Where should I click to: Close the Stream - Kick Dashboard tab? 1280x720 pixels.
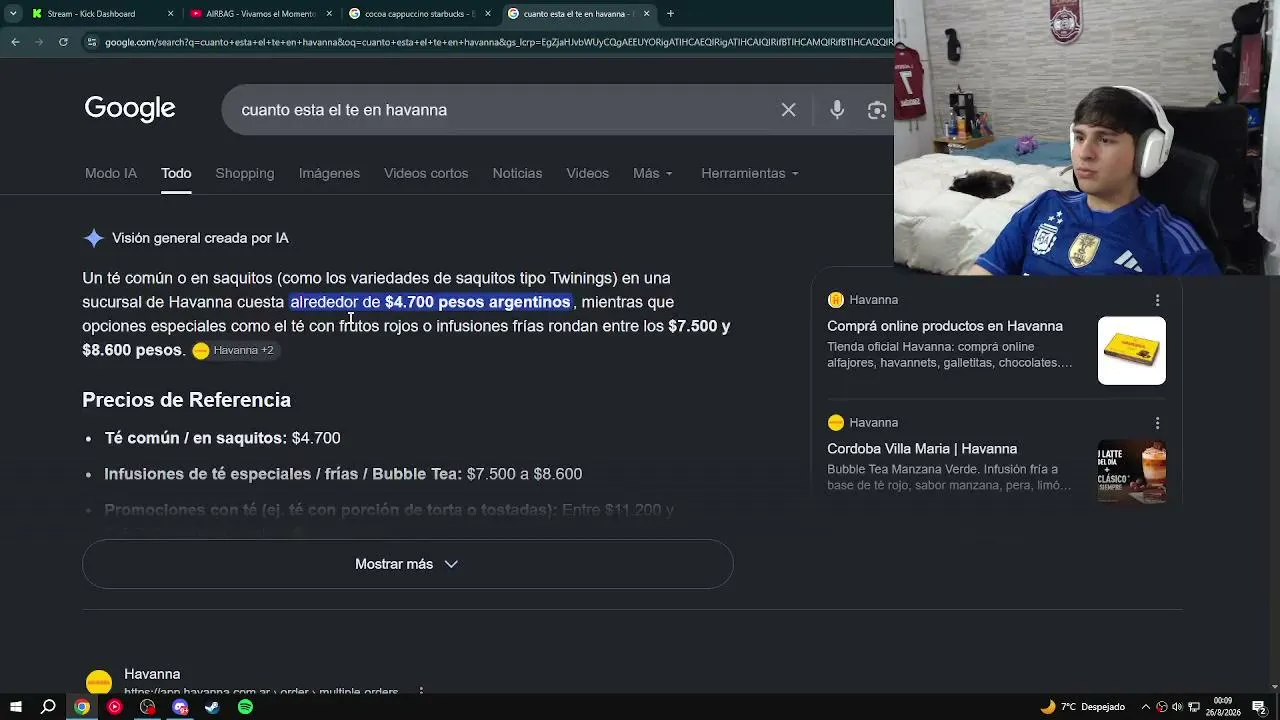click(x=171, y=14)
